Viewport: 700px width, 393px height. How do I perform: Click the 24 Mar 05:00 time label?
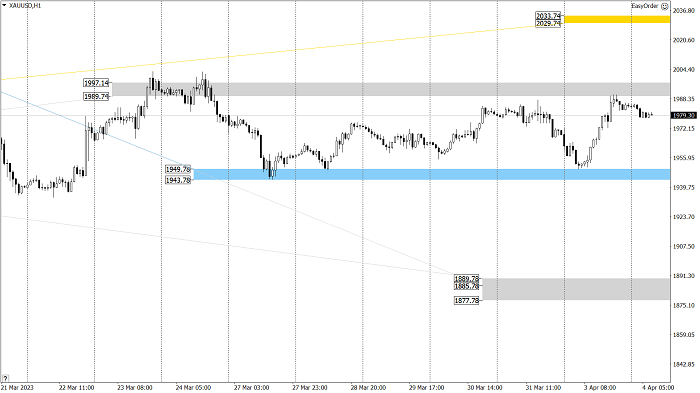193,387
